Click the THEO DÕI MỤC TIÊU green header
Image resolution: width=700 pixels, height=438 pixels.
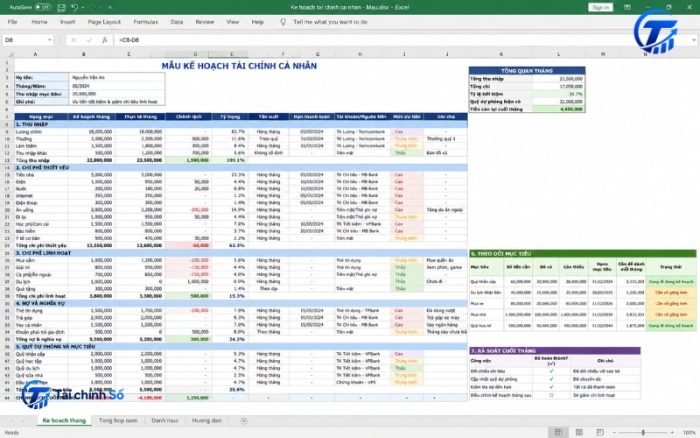pos(583,254)
